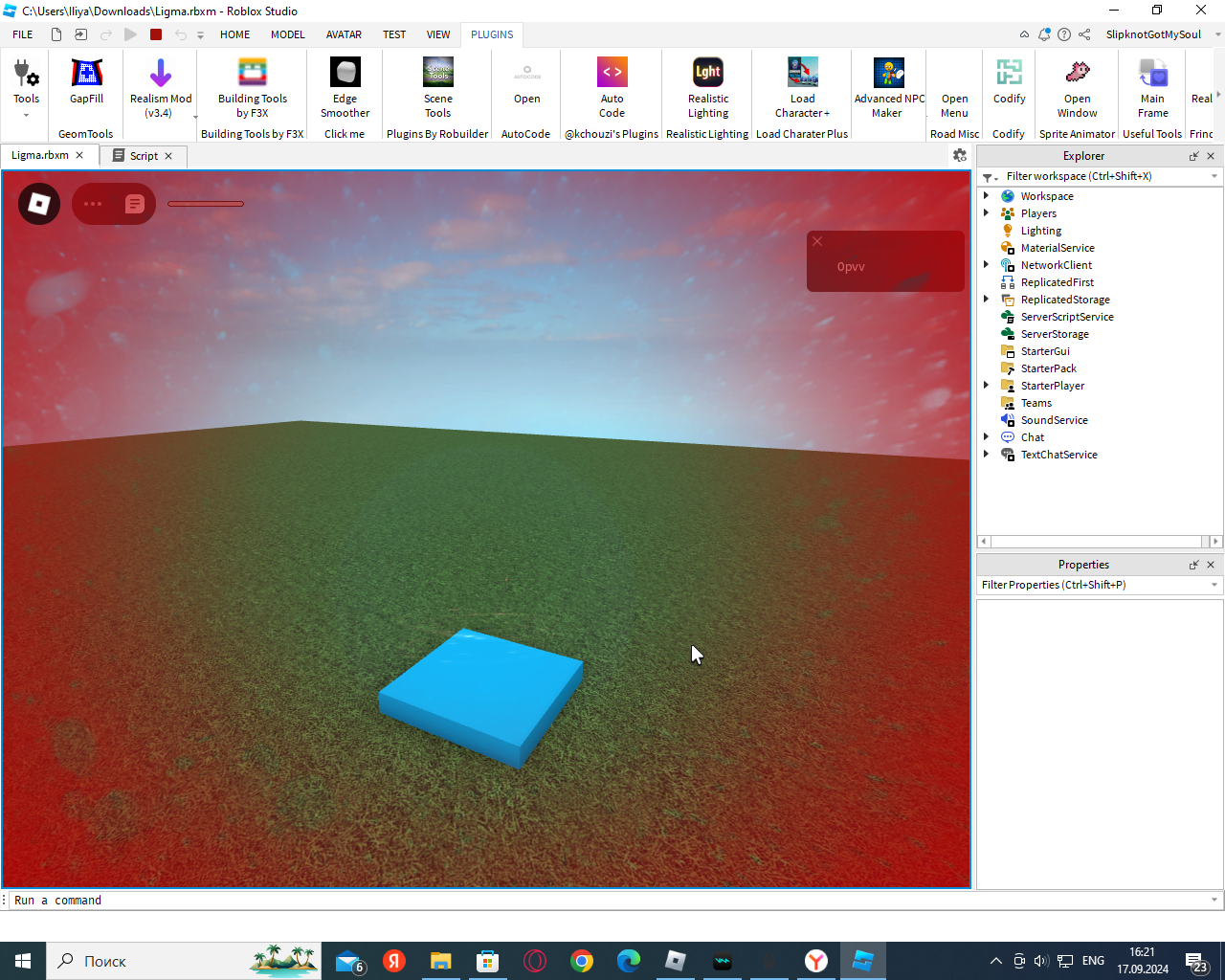Select StarterGui in Explorer
Image resolution: width=1225 pixels, height=980 pixels.
1045,351
